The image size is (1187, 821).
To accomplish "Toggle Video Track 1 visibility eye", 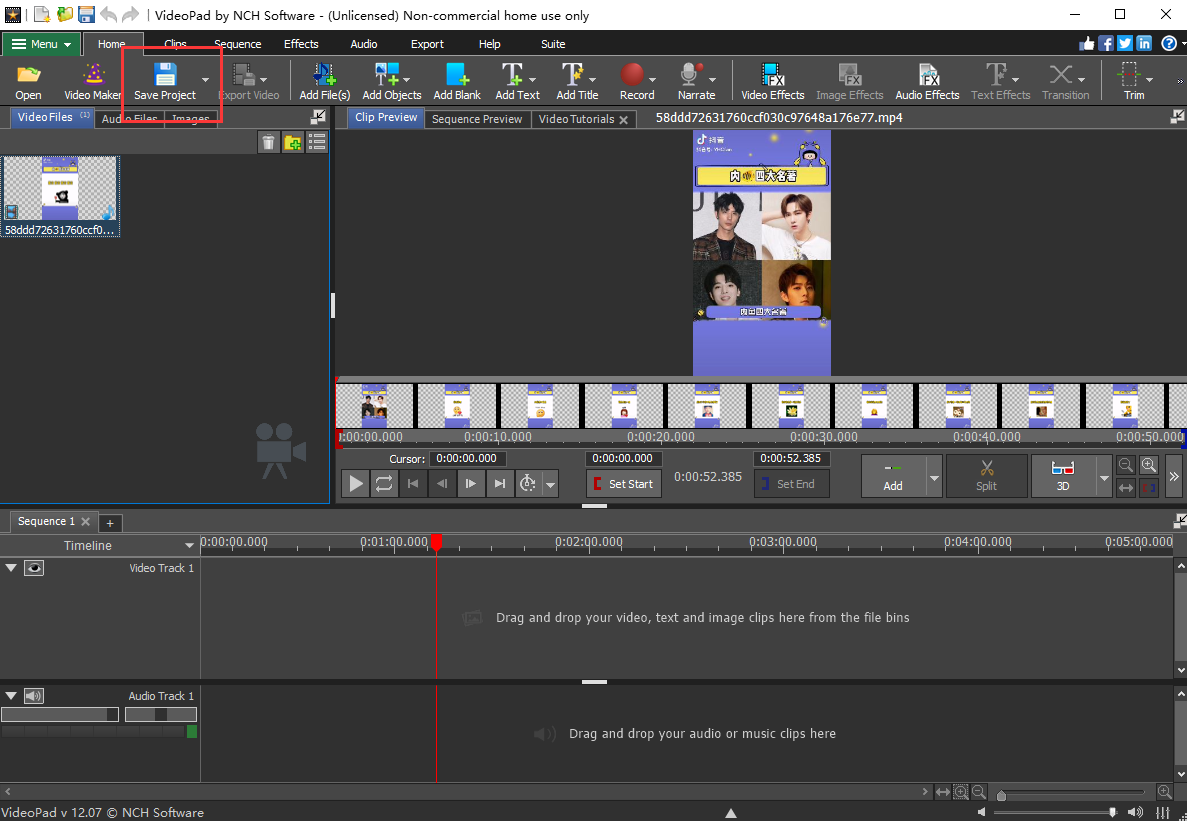I will [35, 568].
